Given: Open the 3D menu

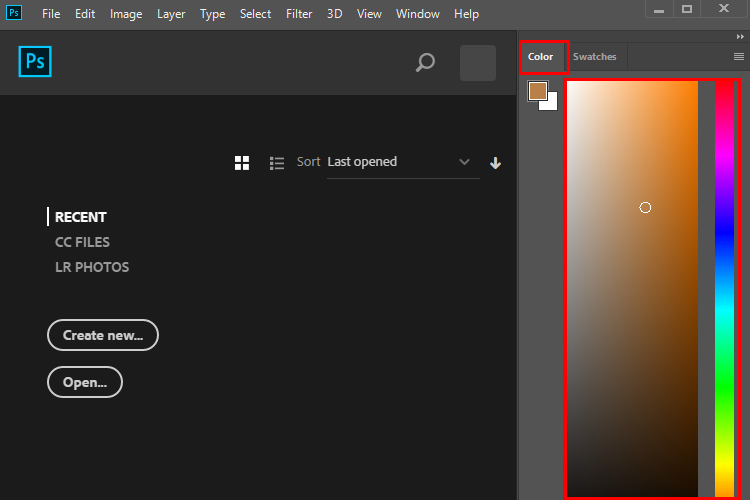Looking at the screenshot, I should click(334, 14).
